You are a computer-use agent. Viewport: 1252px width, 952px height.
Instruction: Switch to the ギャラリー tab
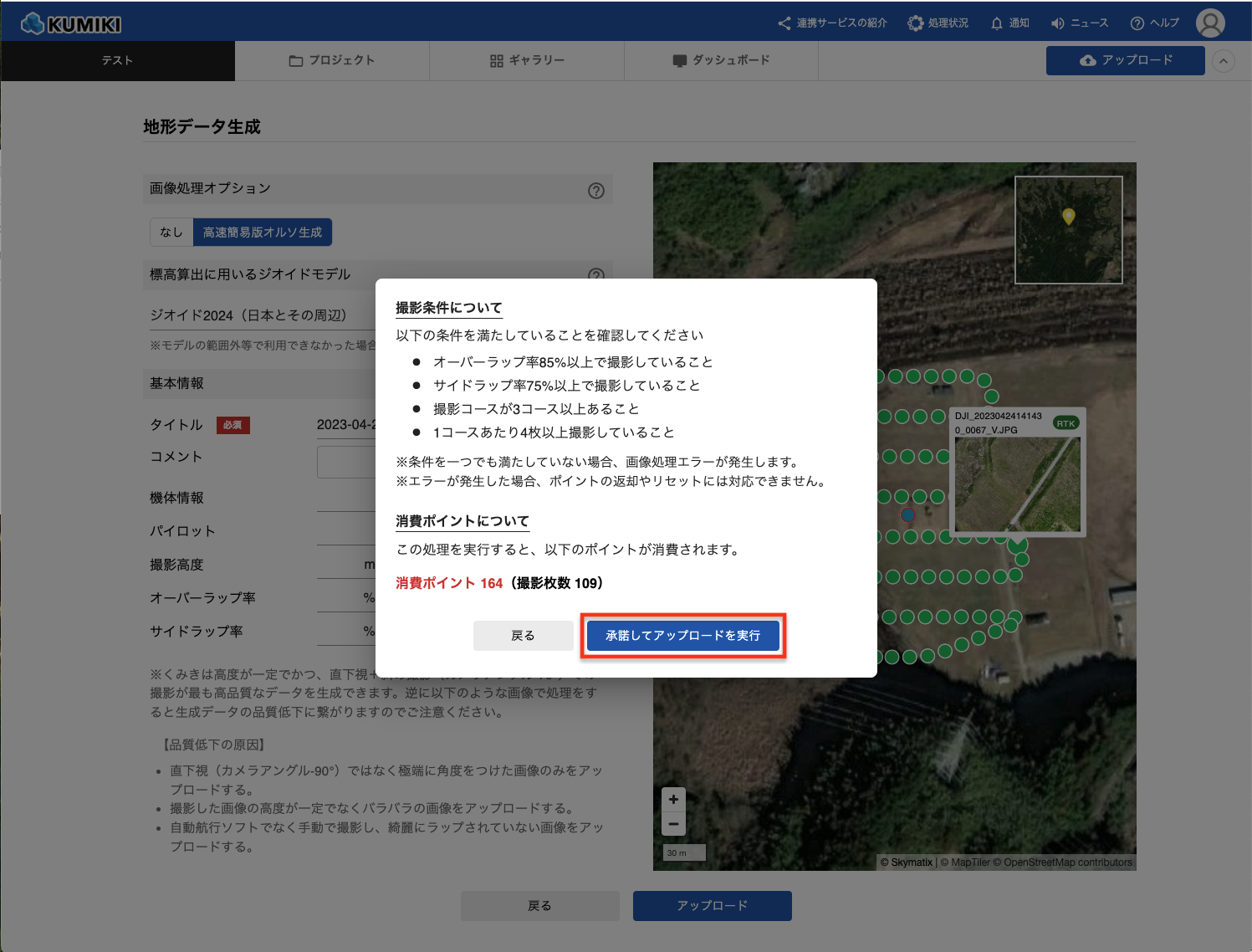[527, 61]
